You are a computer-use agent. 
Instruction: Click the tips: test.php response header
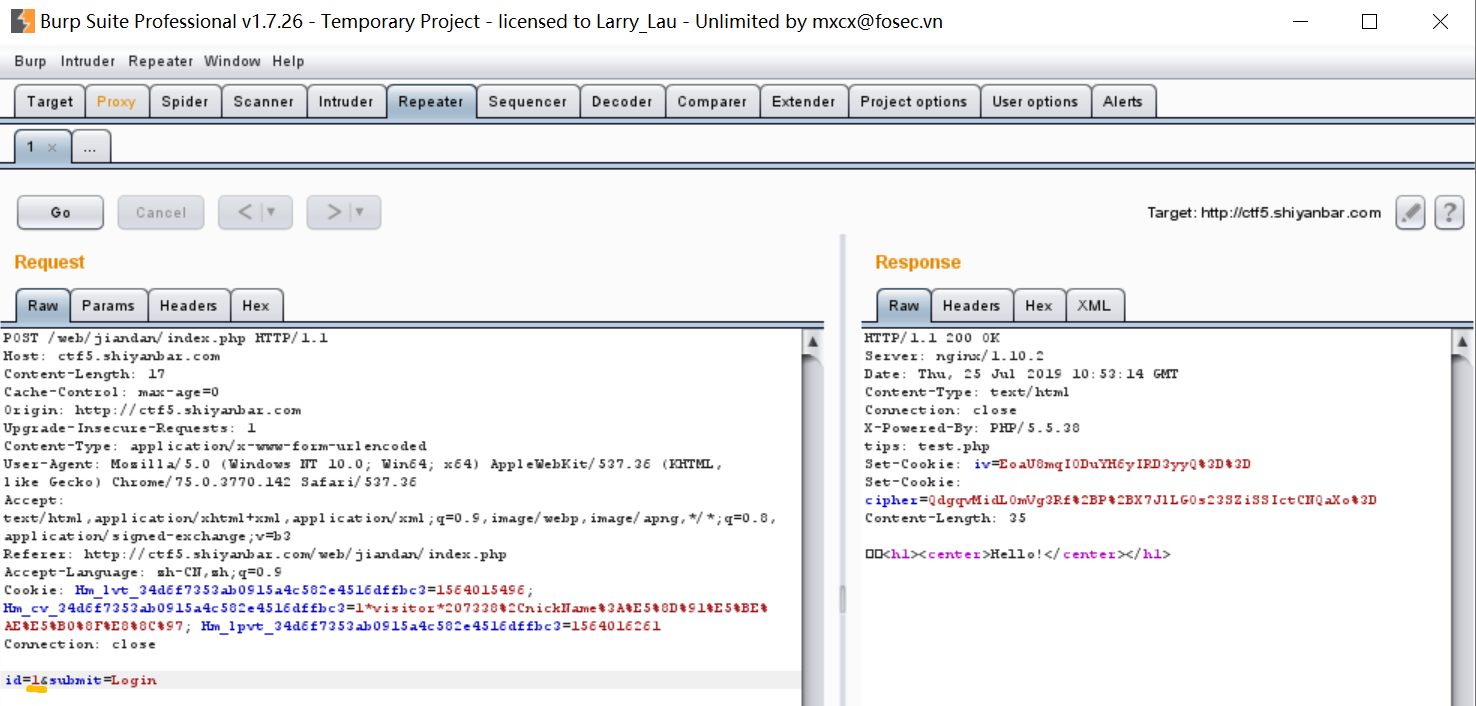tap(927, 446)
